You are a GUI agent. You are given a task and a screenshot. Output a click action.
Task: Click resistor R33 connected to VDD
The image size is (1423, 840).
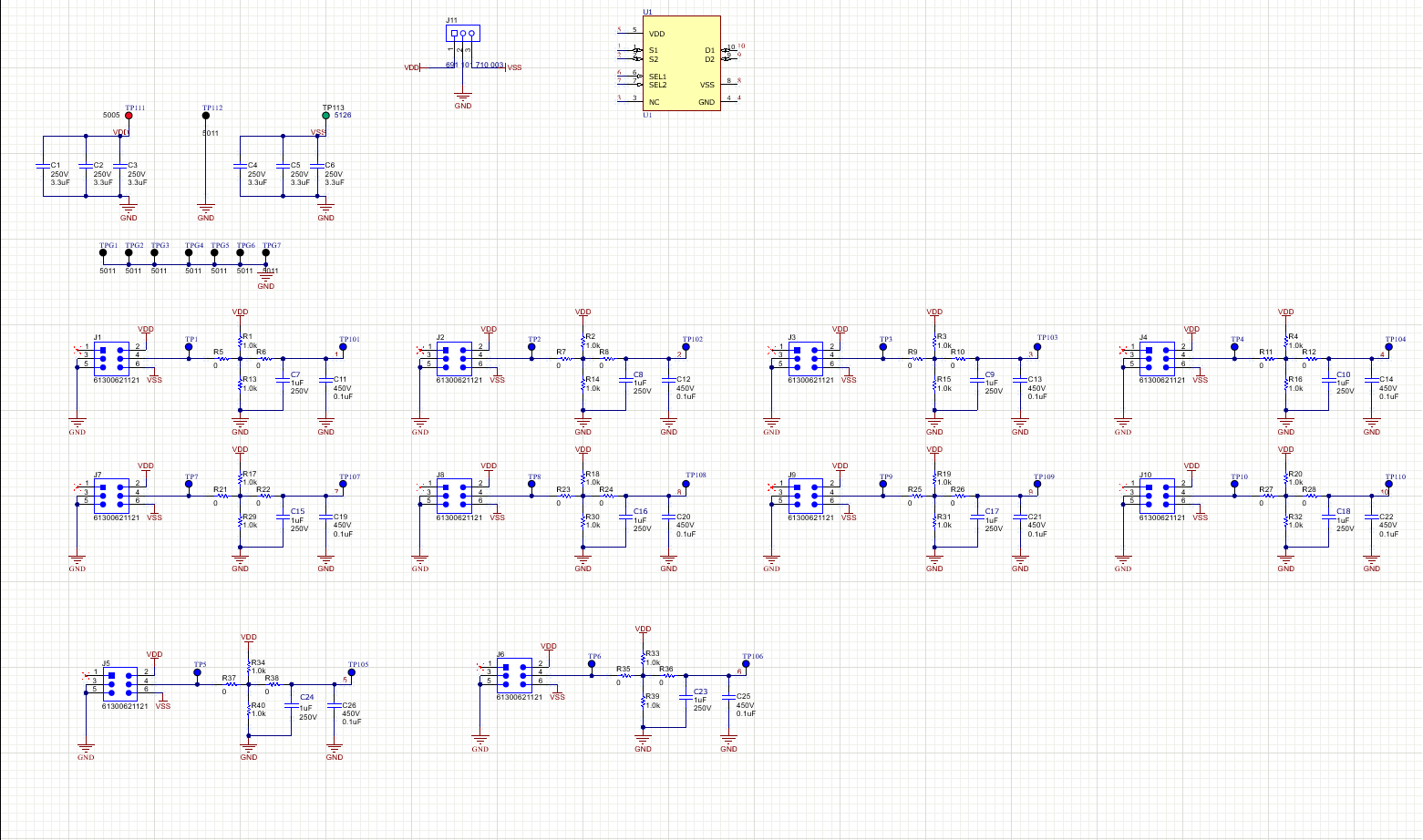(x=644, y=659)
